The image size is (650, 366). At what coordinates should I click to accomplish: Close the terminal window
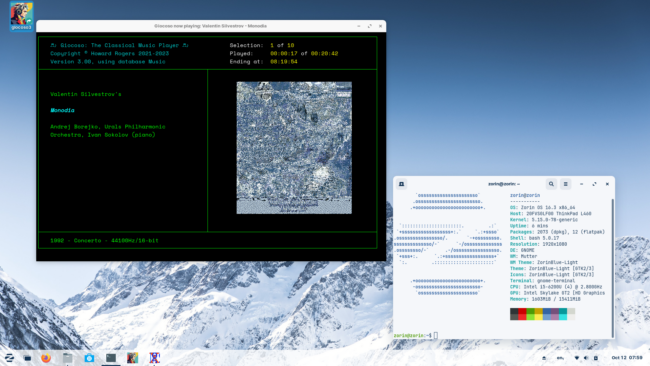(607, 184)
